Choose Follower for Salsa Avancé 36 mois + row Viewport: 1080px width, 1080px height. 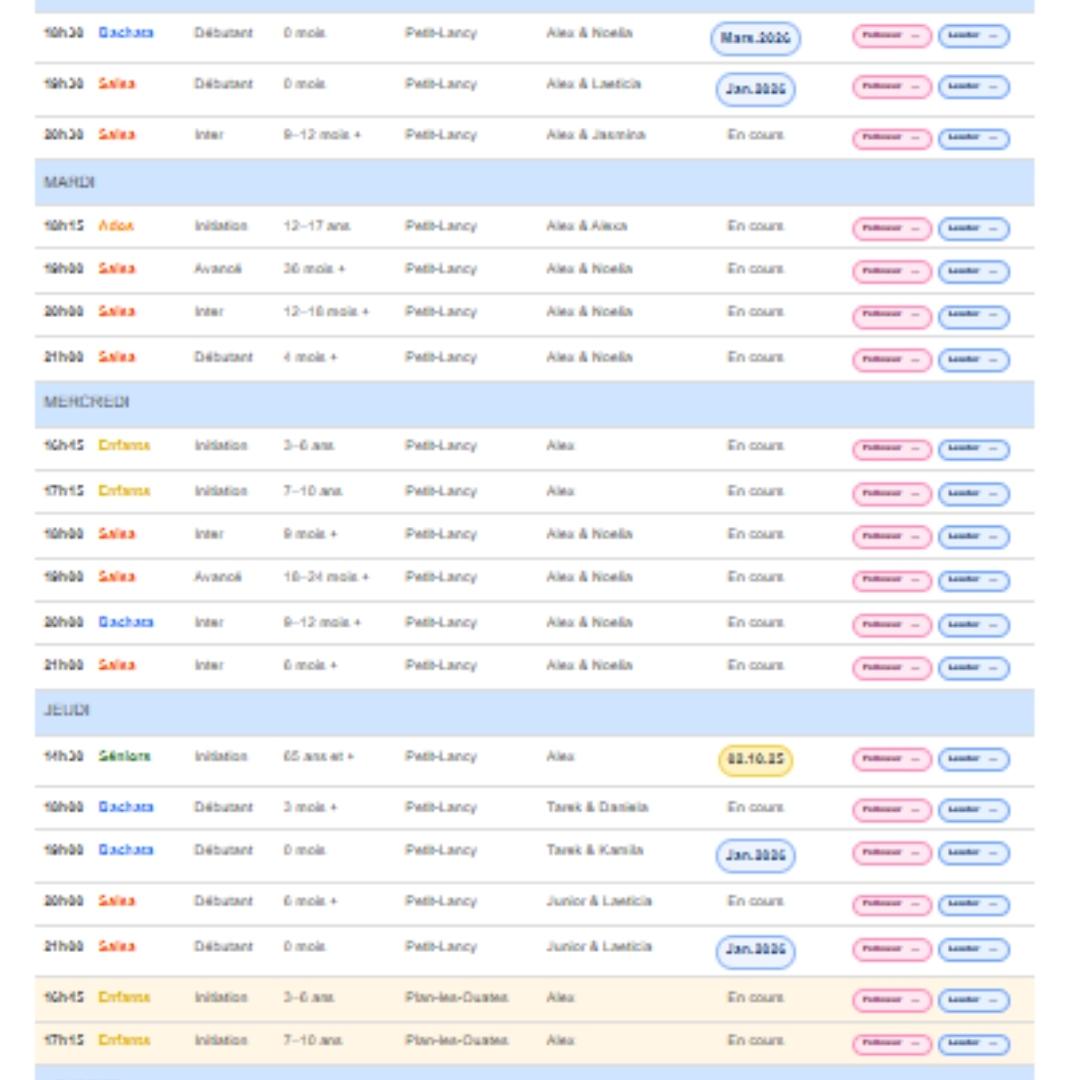tap(892, 271)
